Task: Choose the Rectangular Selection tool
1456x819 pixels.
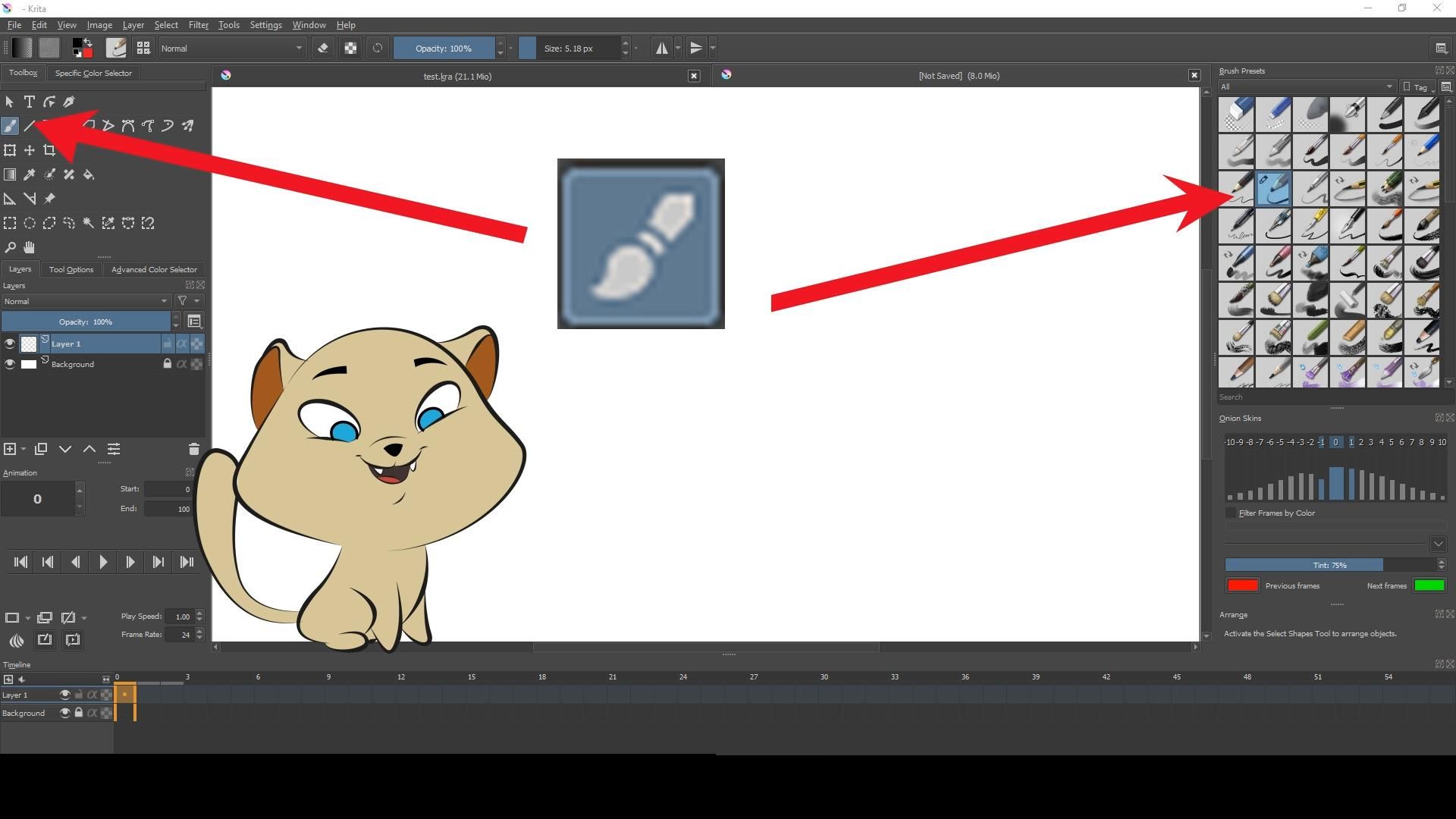Action: (x=10, y=222)
